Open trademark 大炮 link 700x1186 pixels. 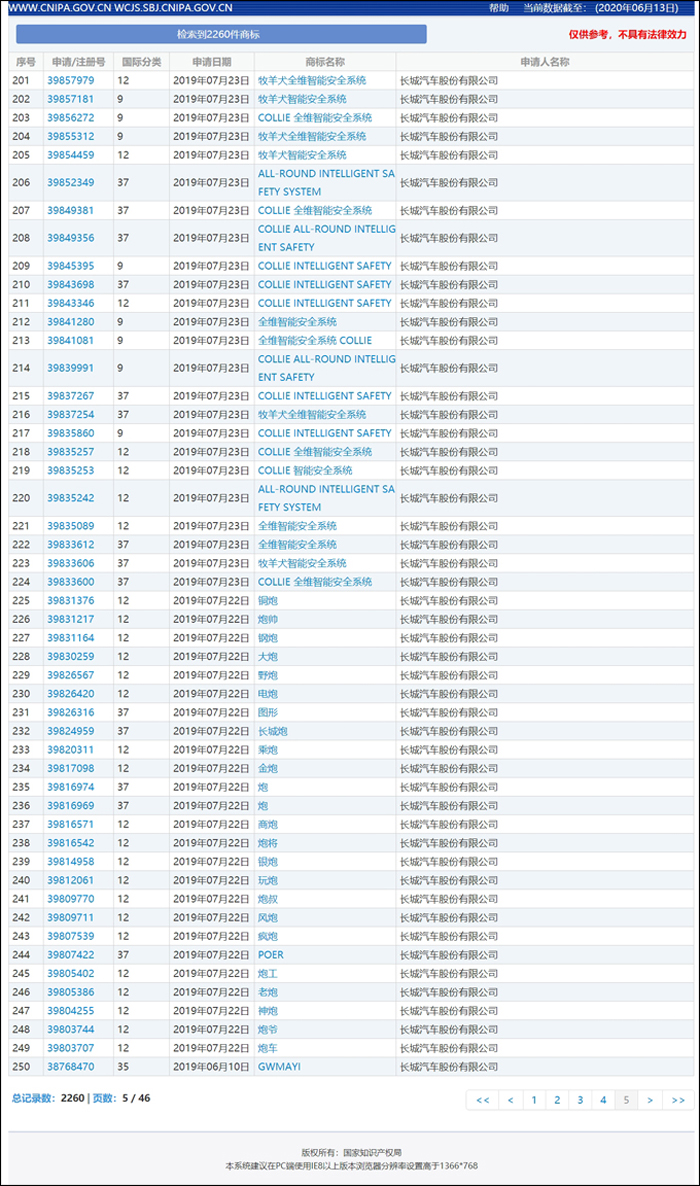[x=268, y=657]
